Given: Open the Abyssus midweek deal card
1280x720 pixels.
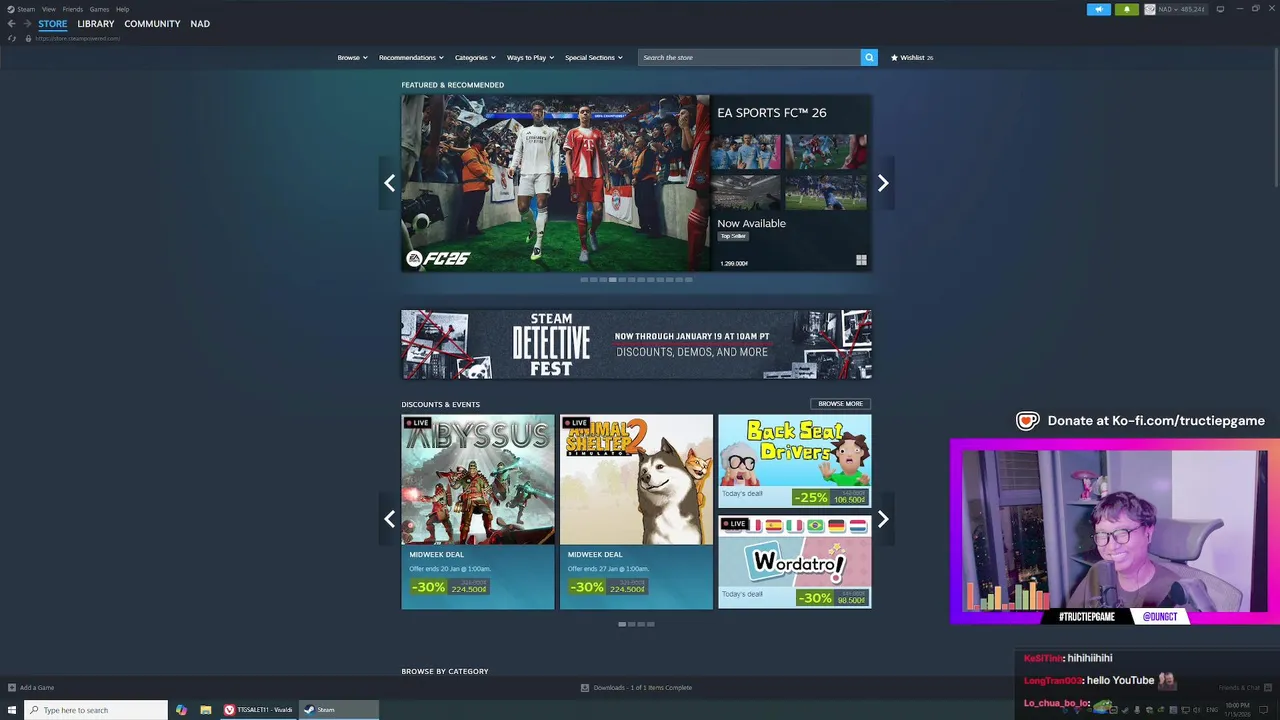Looking at the screenshot, I should click(478, 512).
